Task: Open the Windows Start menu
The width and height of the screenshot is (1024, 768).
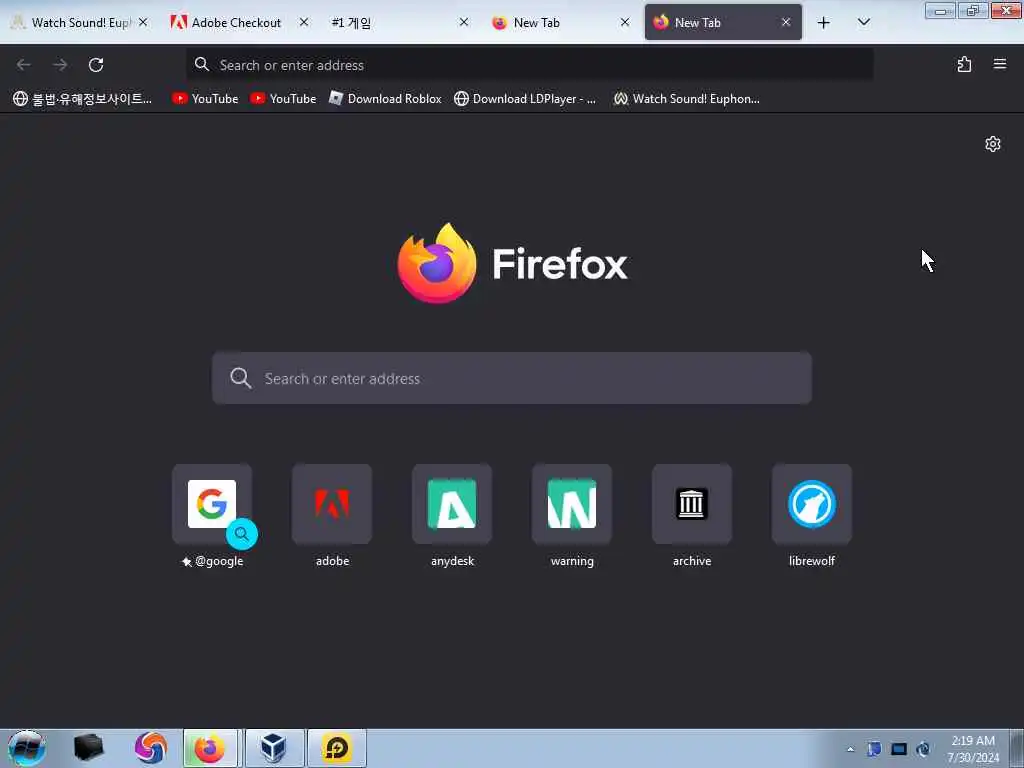Action: click(x=26, y=748)
